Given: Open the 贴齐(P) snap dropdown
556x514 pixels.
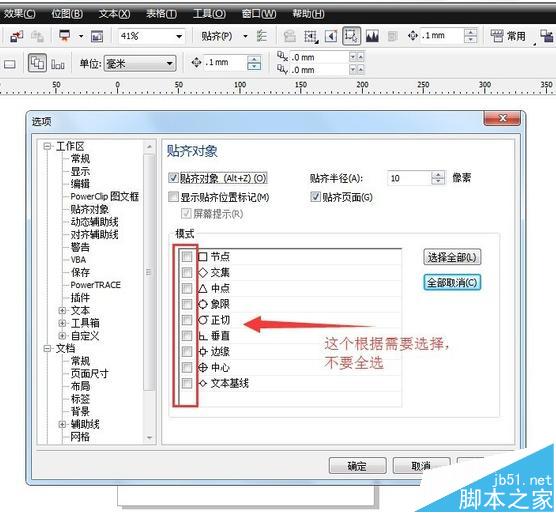Looking at the screenshot, I should click(245, 36).
